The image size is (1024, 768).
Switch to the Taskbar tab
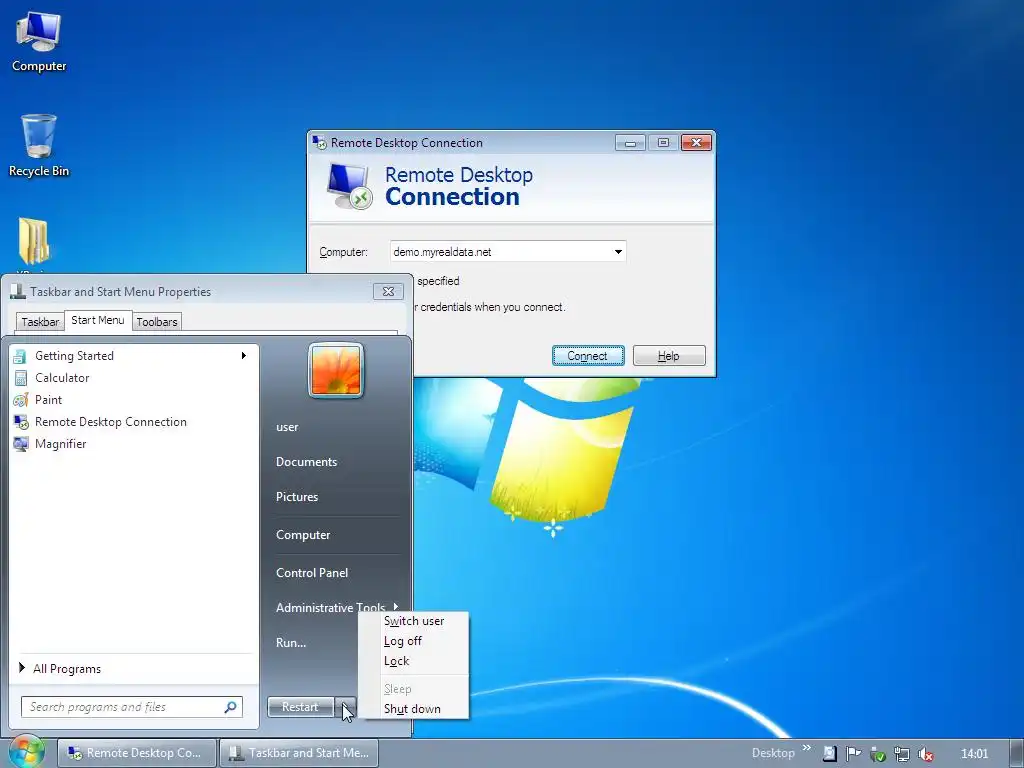click(x=40, y=322)
